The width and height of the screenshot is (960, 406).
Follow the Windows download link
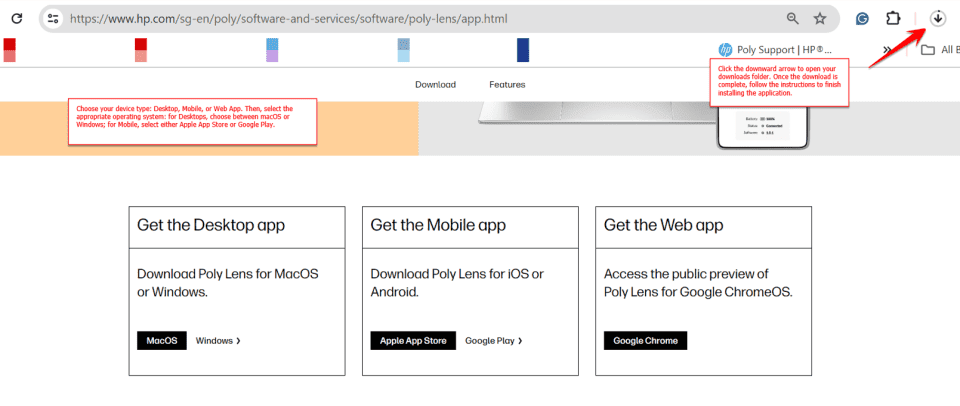(x=218, y=341)
